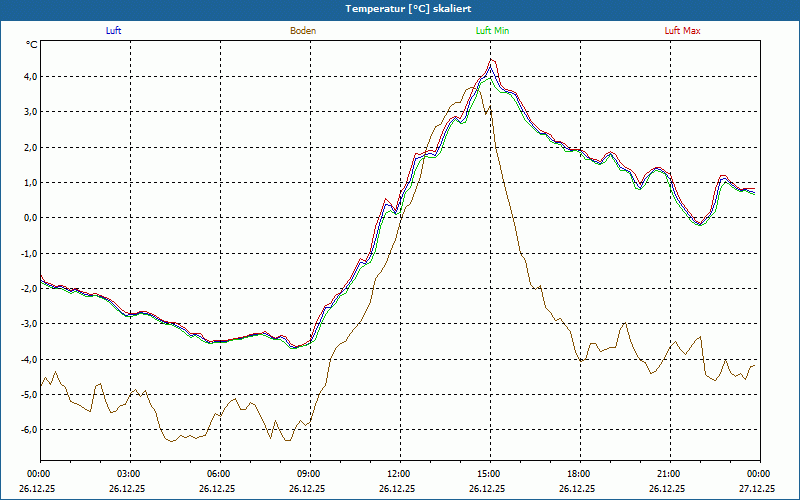Click the "Temperatur [°C] skaliert" chart title

400,8
